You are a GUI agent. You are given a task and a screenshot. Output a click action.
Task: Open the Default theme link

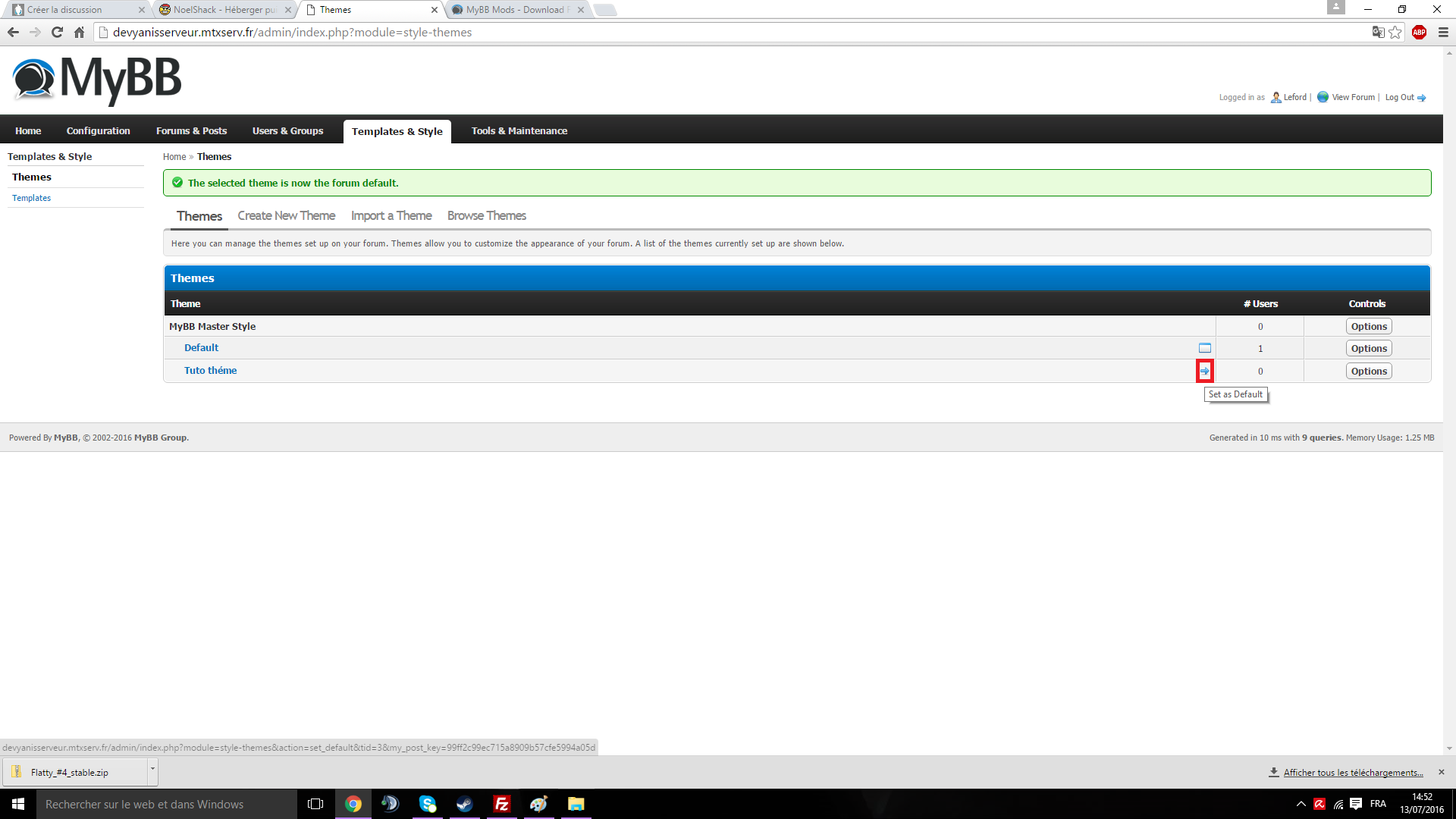click(x=201, y=348)
